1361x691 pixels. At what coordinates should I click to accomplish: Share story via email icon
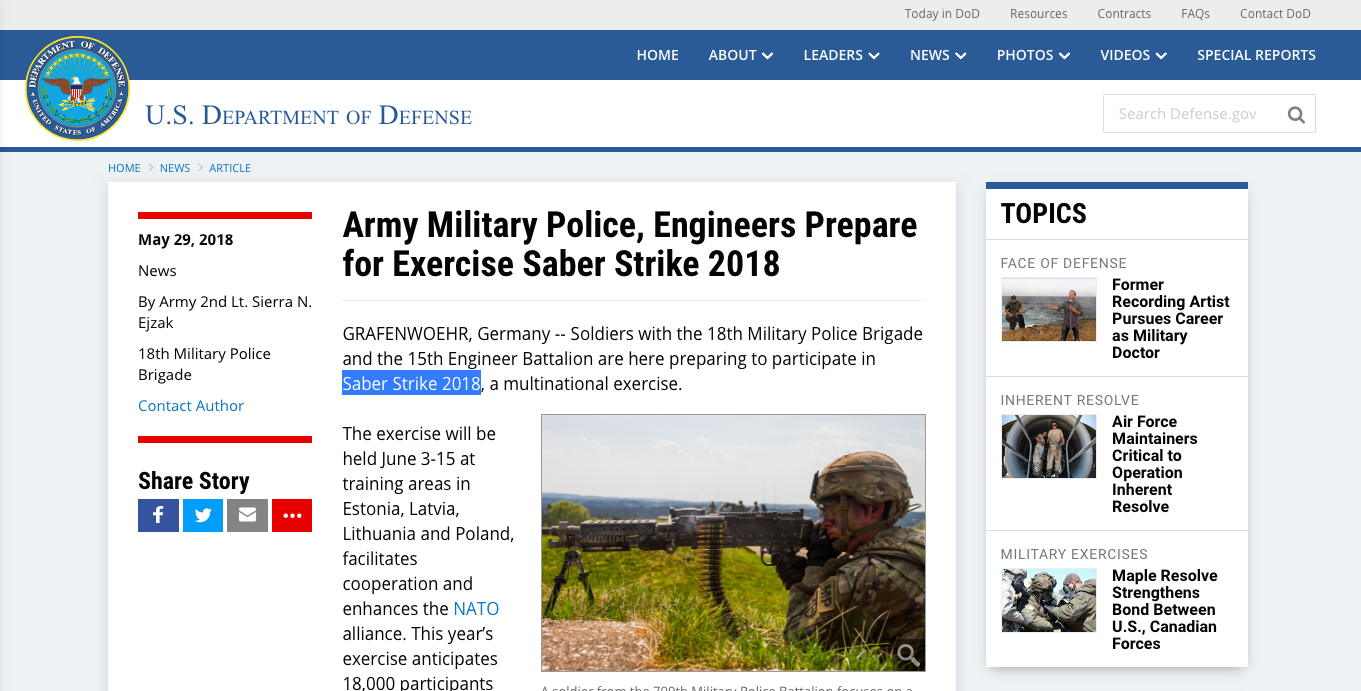247,515
